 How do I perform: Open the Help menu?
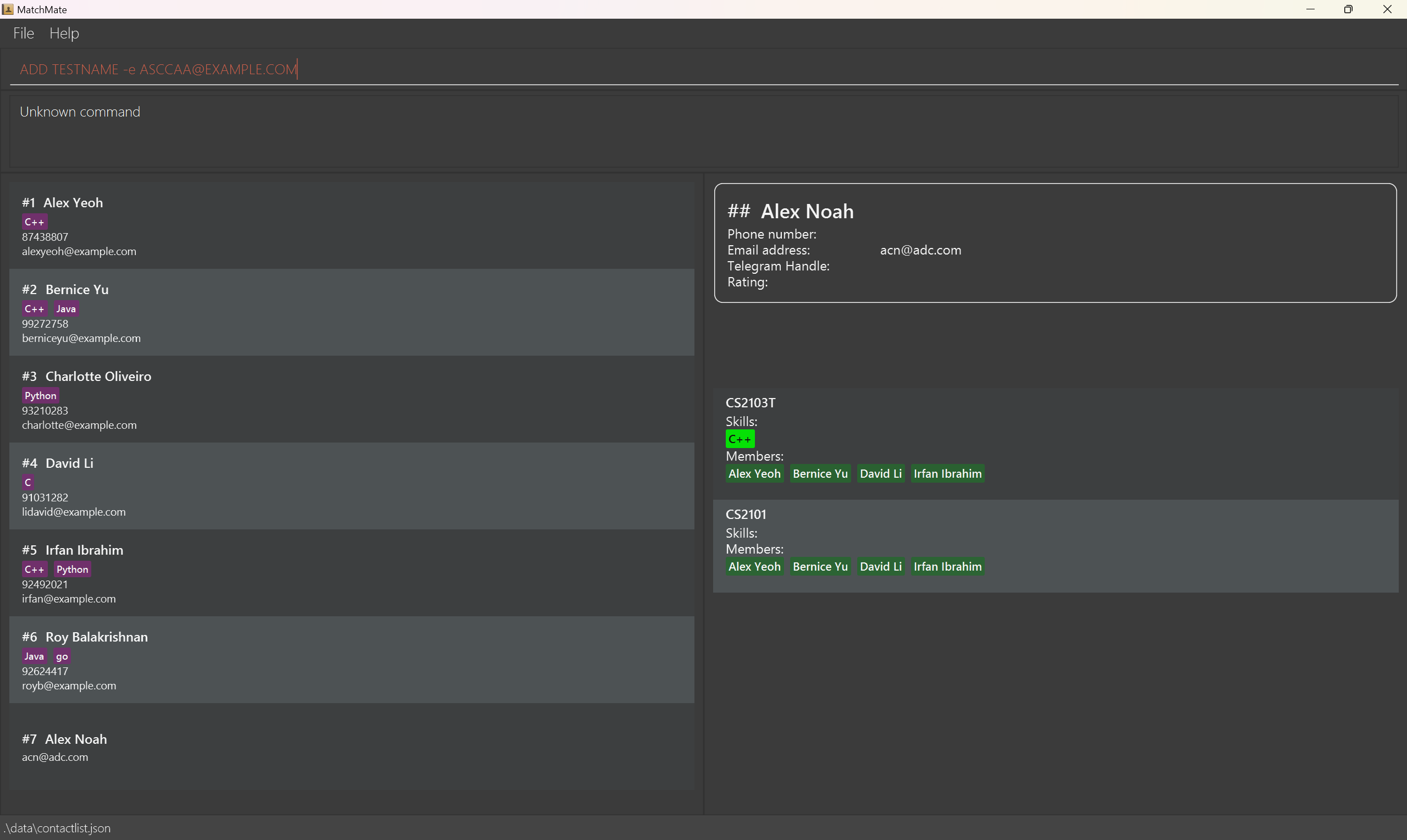coord(64,34)
